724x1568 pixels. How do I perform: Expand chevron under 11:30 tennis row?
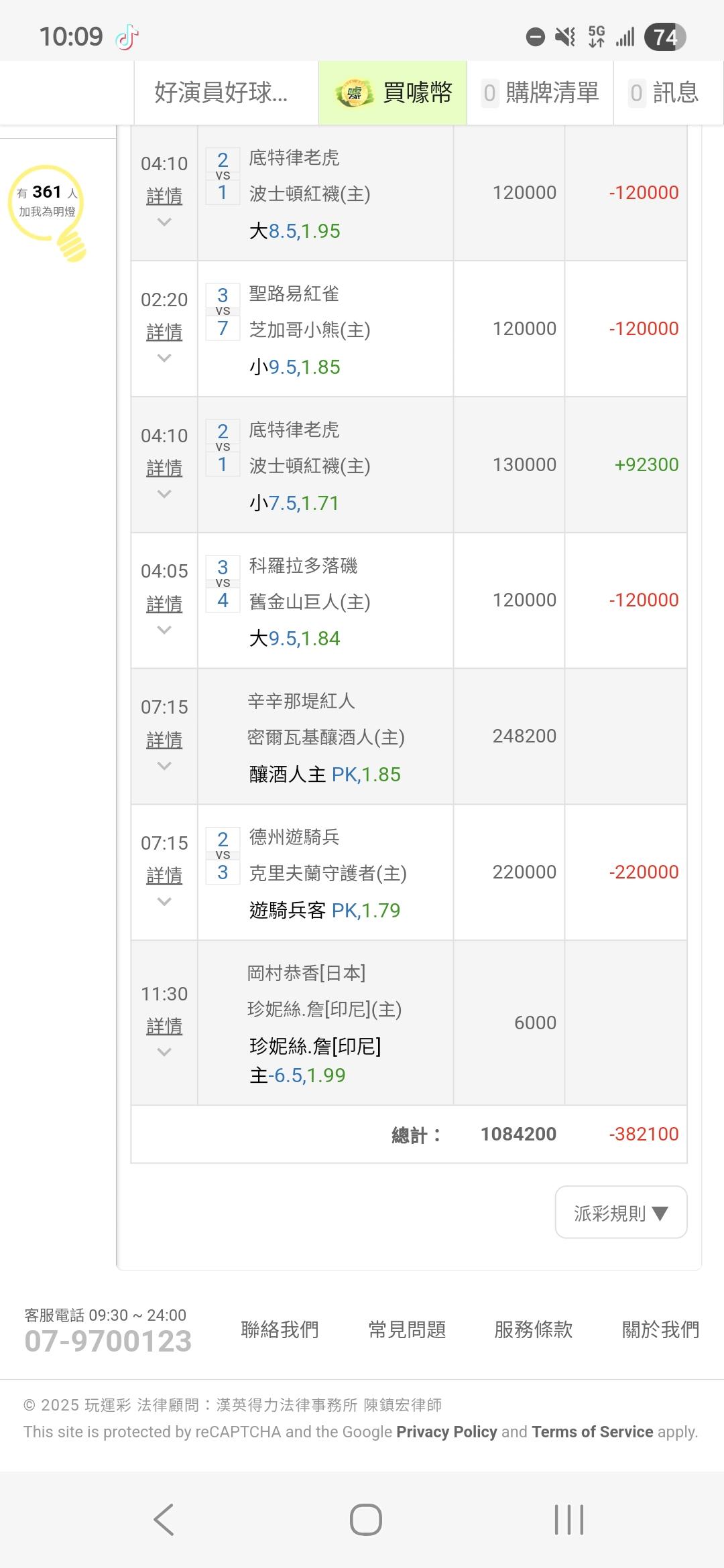(x=164, y=1052)
